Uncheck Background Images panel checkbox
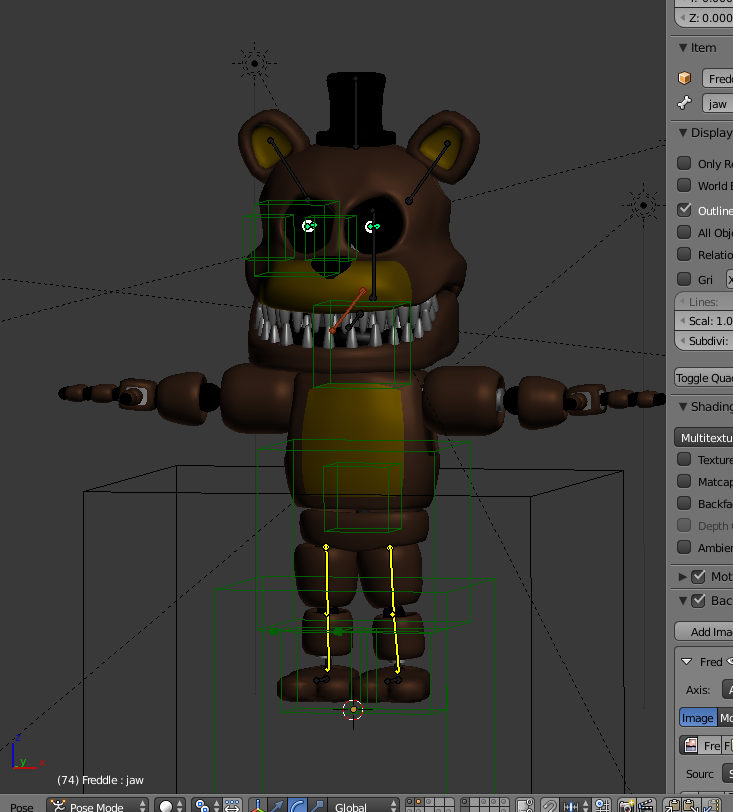 coord(699,601)
